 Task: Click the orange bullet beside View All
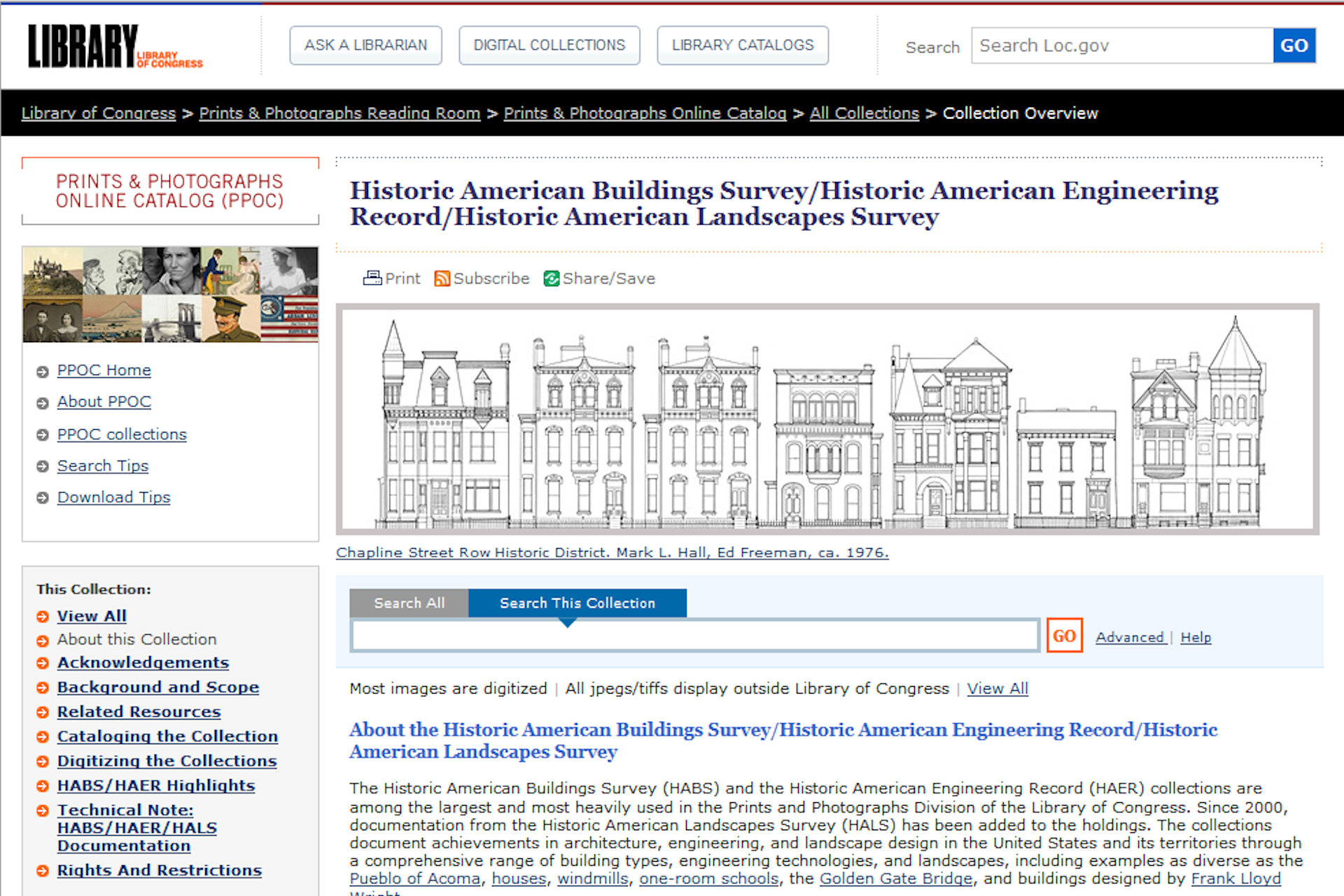tap(43, 617)
